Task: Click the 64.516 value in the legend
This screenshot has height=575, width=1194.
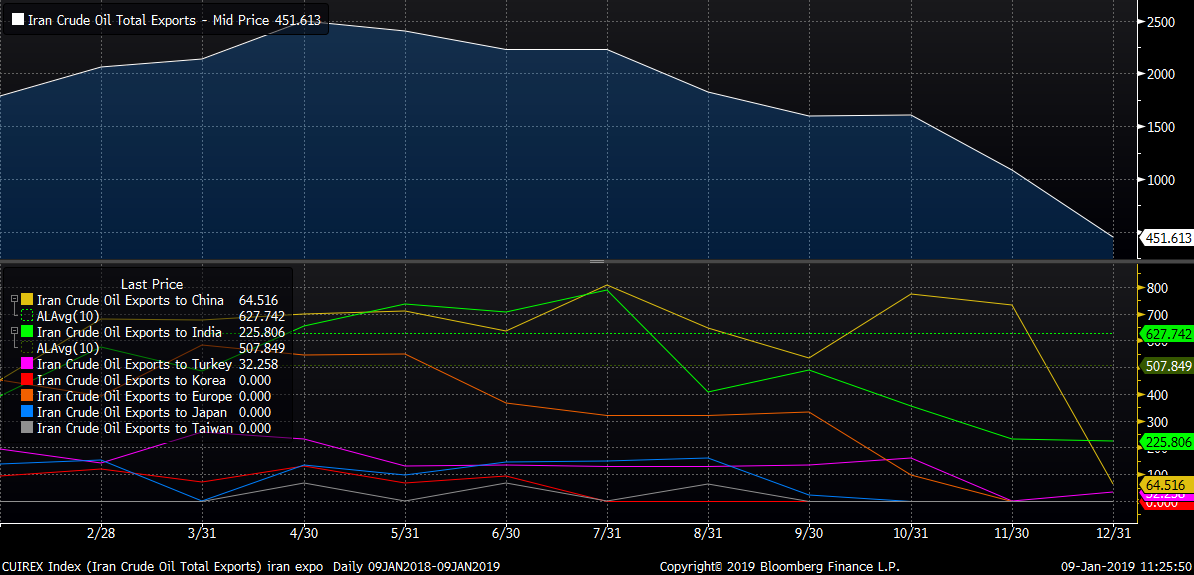Action: (x=260, y=300)
